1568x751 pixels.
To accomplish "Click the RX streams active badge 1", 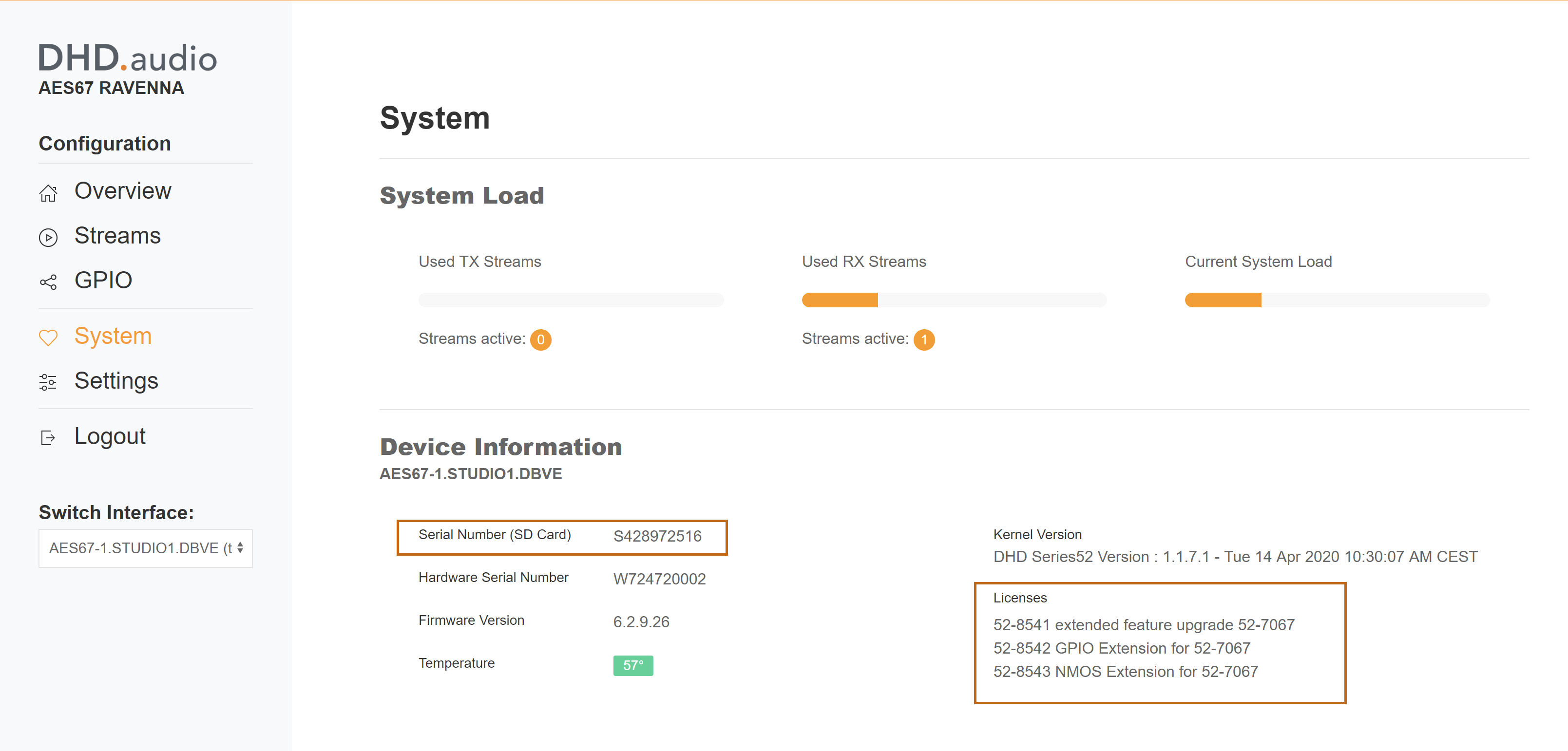I will [x=924, y=339].
